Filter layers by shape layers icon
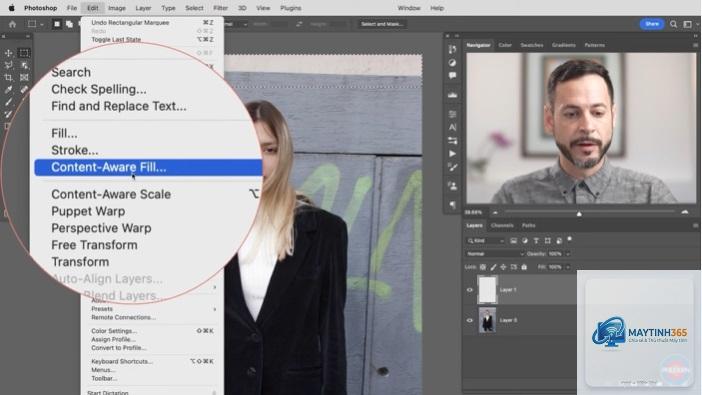Image resolution: width=702 pixels, height=395 pixels. [548, 241]
